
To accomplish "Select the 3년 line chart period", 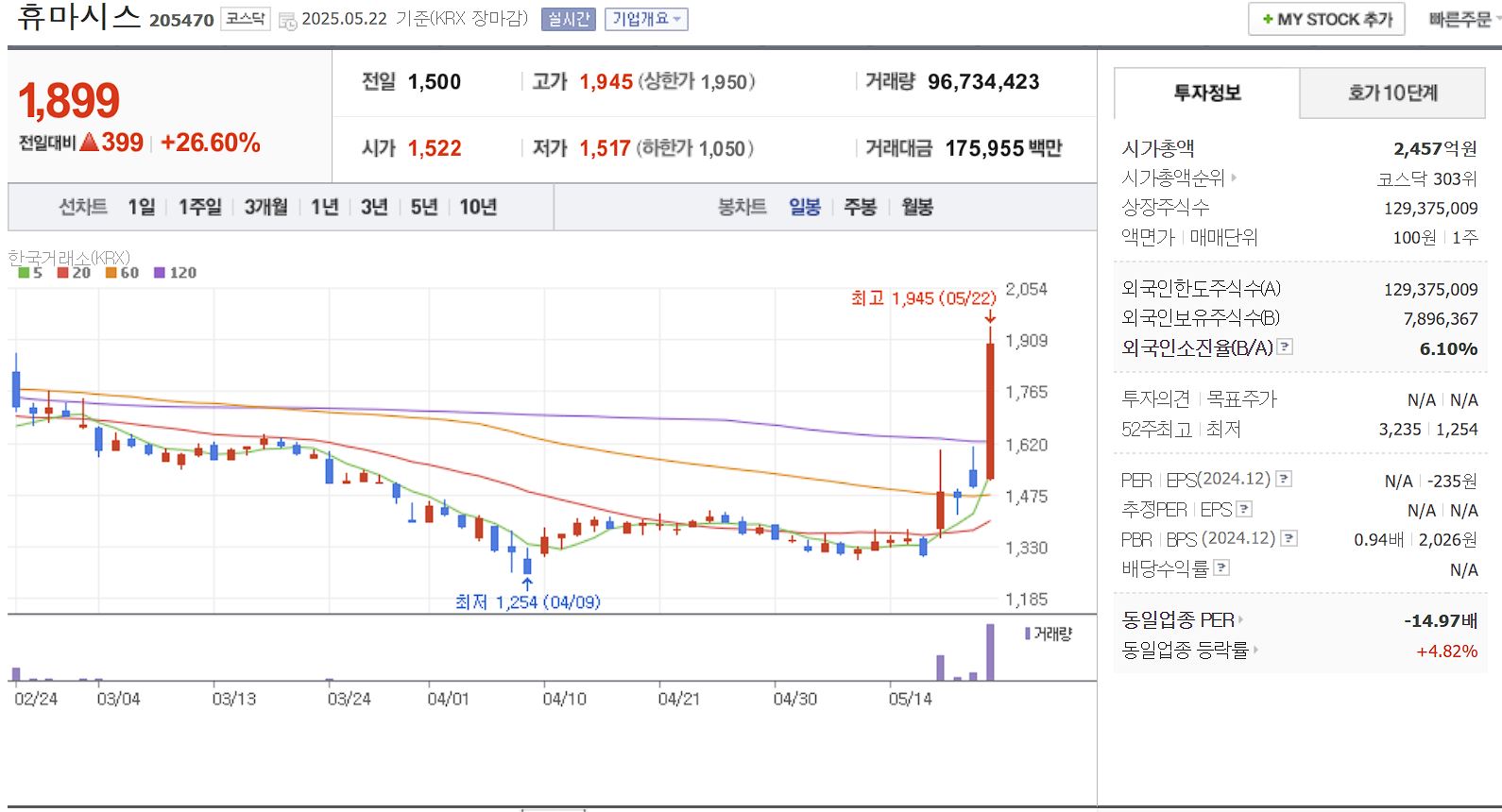I will click(374, 207).
